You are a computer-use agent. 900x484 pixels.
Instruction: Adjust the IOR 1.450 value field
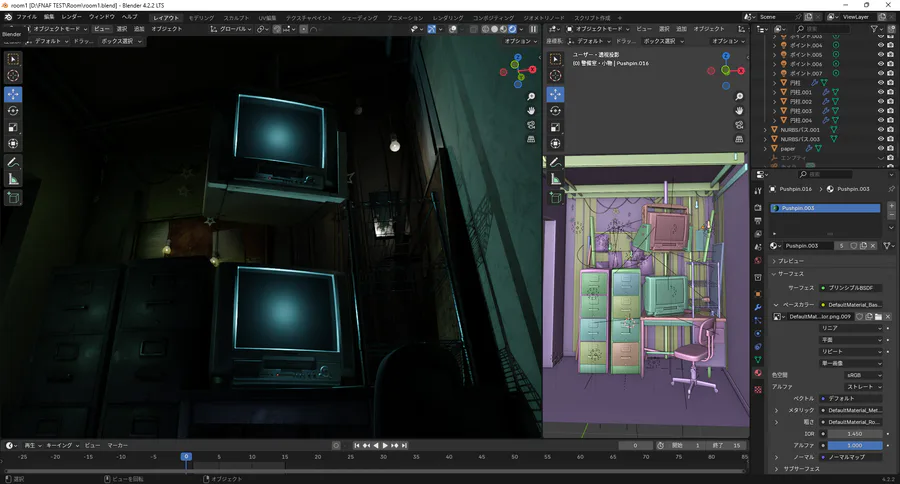(855, 434)
